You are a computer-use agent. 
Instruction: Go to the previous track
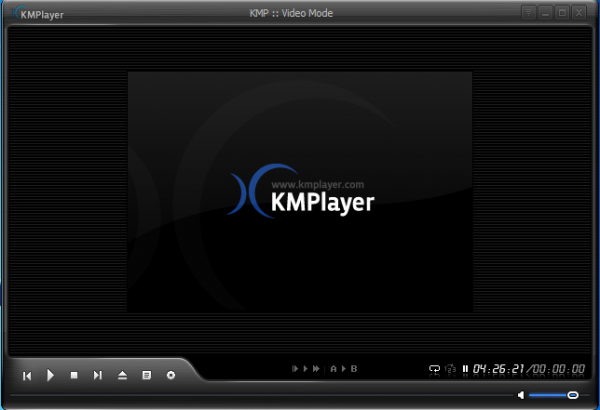27,376
